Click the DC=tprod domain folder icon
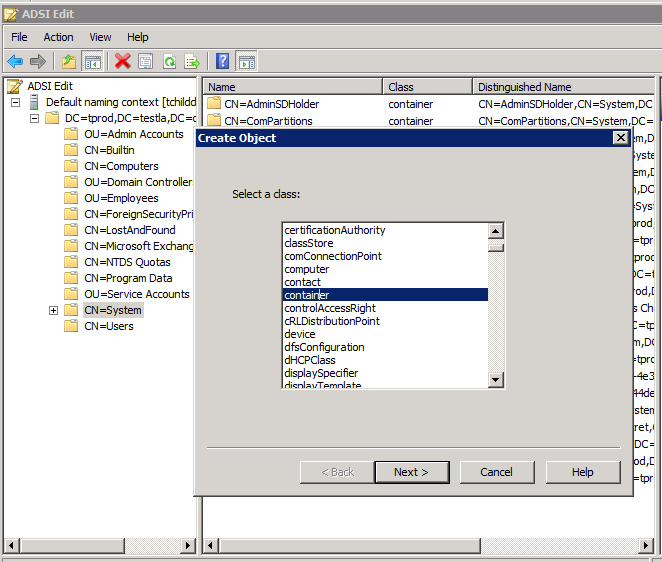 [52, 118]
